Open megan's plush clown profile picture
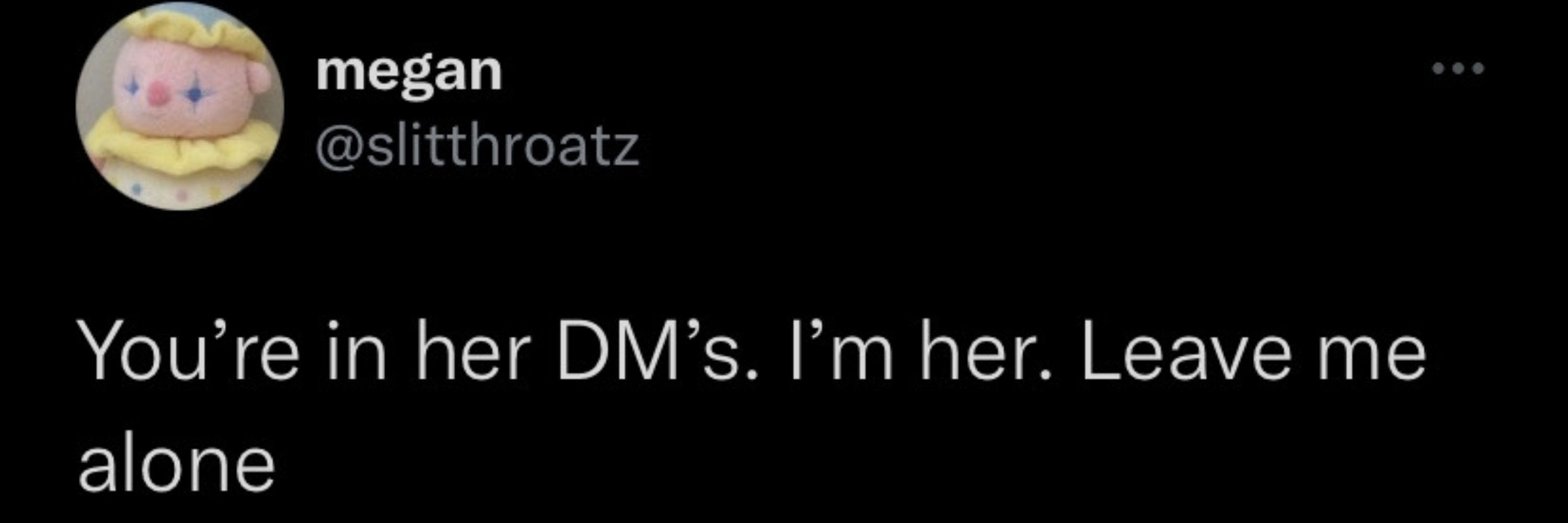The image size is (1568, 523). [180, 106]
